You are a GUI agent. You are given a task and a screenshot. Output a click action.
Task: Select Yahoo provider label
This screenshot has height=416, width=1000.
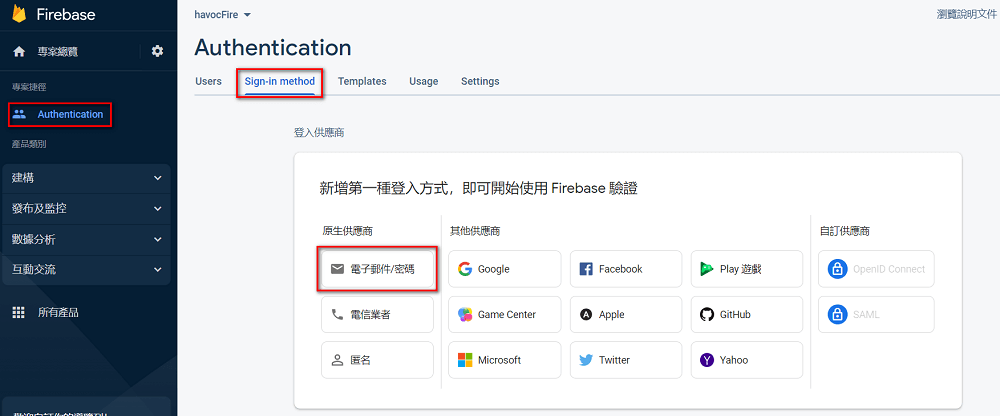(734, 360)
